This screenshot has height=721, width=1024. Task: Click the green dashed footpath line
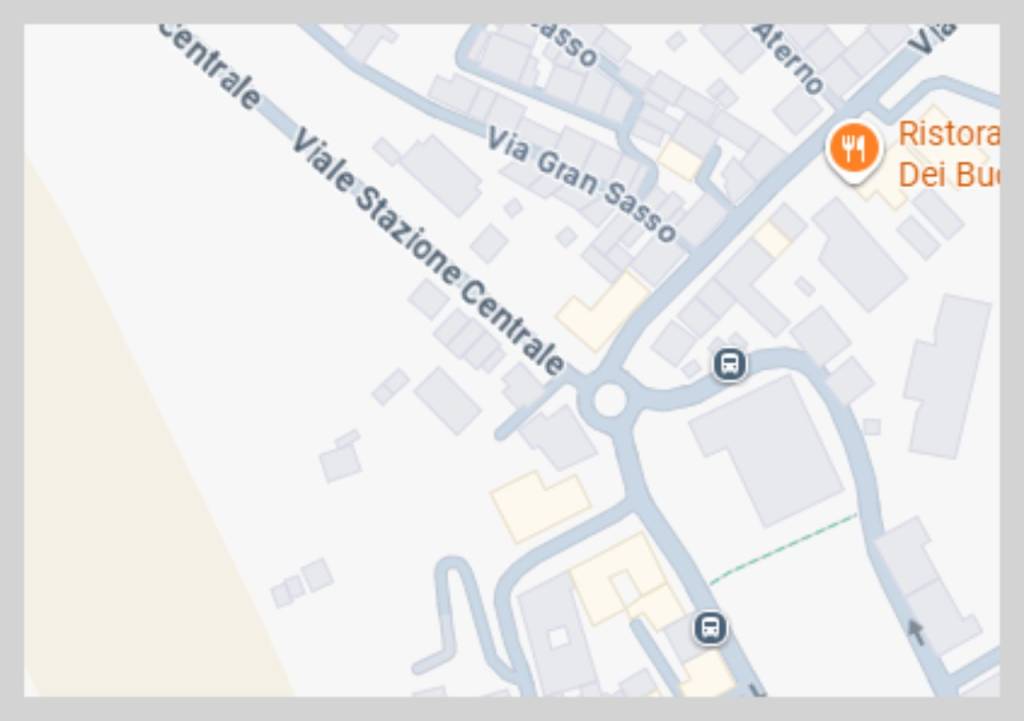[784, 549]
